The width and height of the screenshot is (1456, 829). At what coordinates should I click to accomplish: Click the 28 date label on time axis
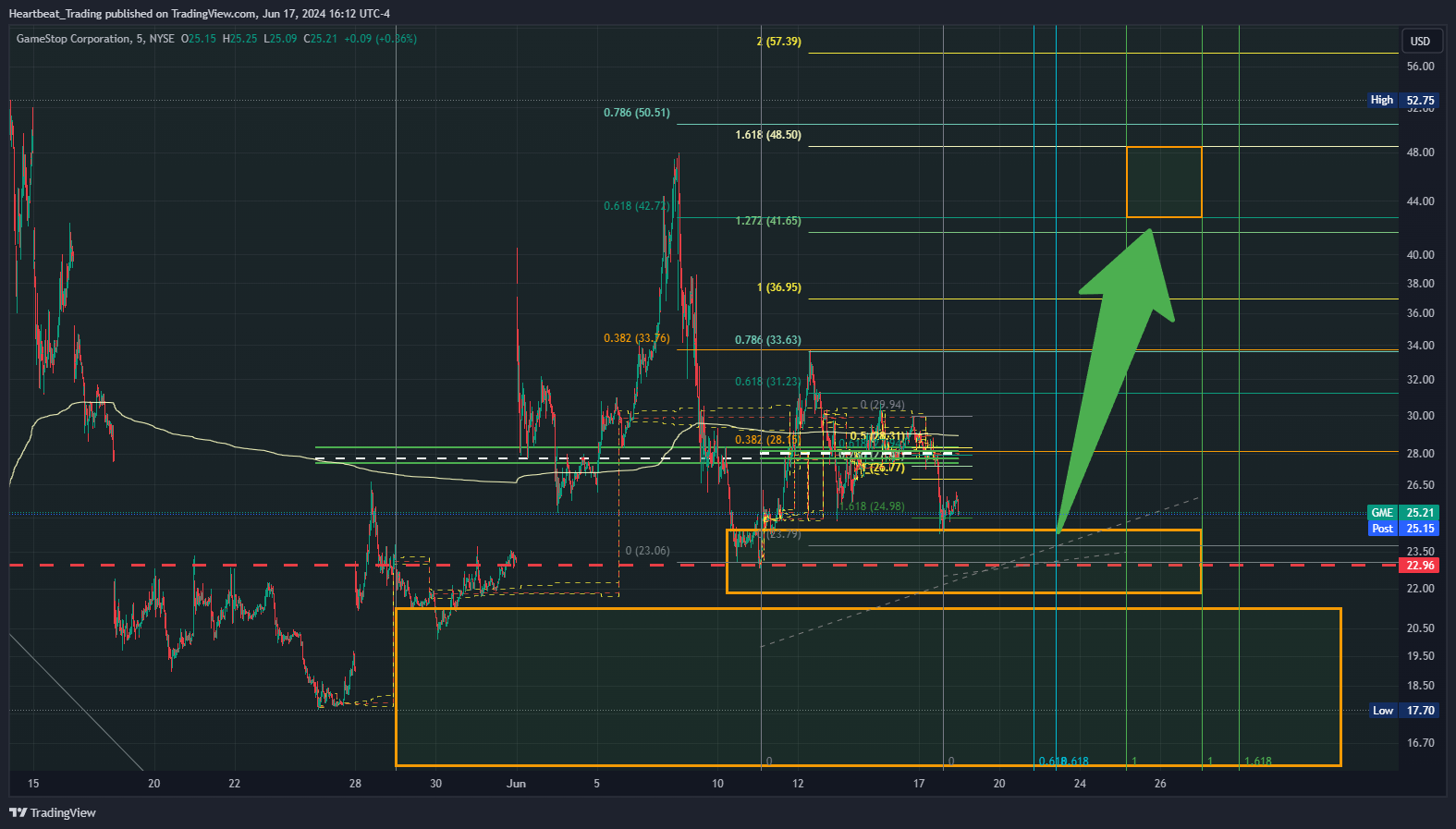coord(355,784)
